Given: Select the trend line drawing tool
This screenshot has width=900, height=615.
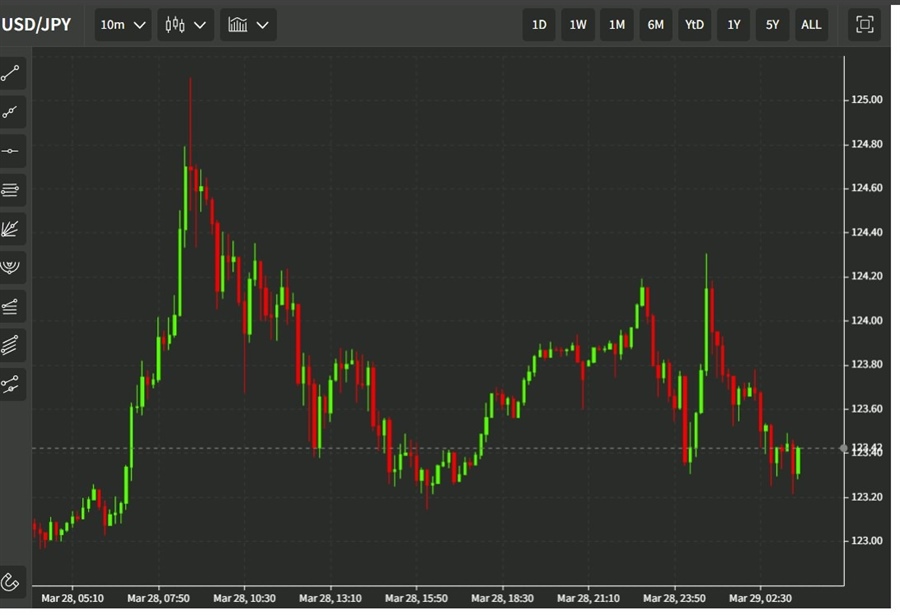Looking at the screenshot, I should click(10, 74).
